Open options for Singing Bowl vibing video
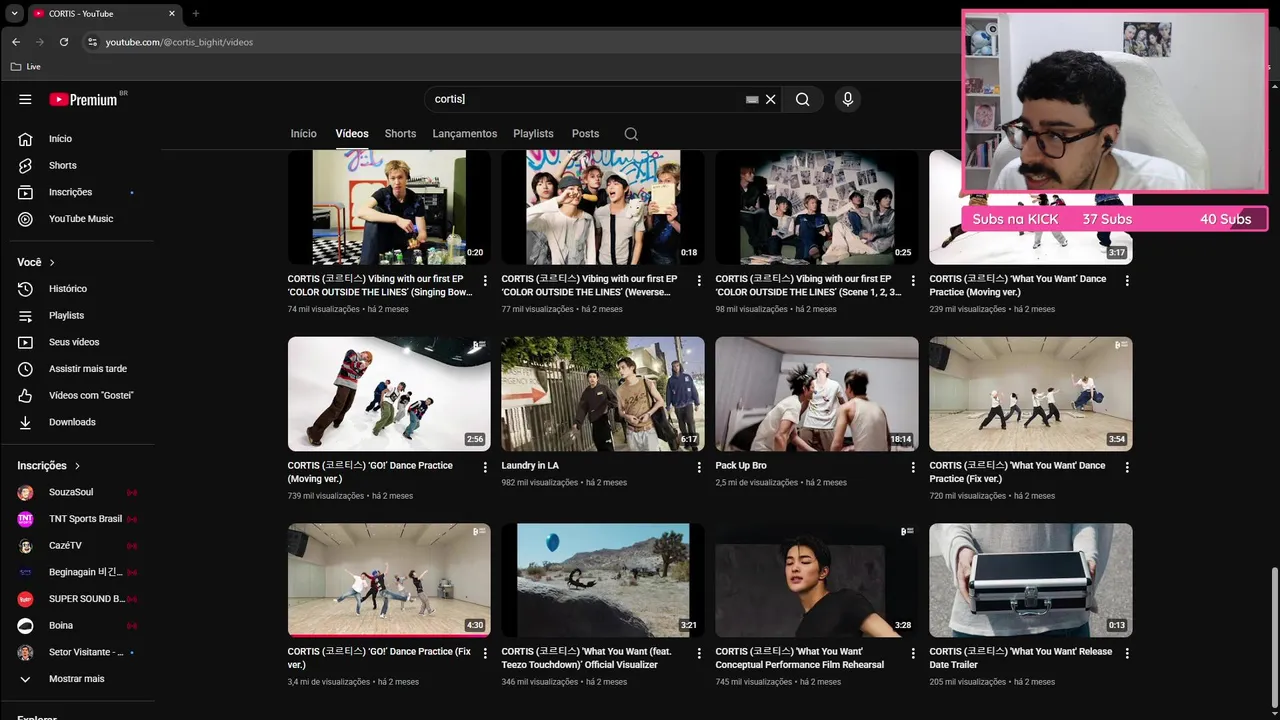Viewport: 1280px width, 720px height. pyautogui.click(x=485, y=281)
